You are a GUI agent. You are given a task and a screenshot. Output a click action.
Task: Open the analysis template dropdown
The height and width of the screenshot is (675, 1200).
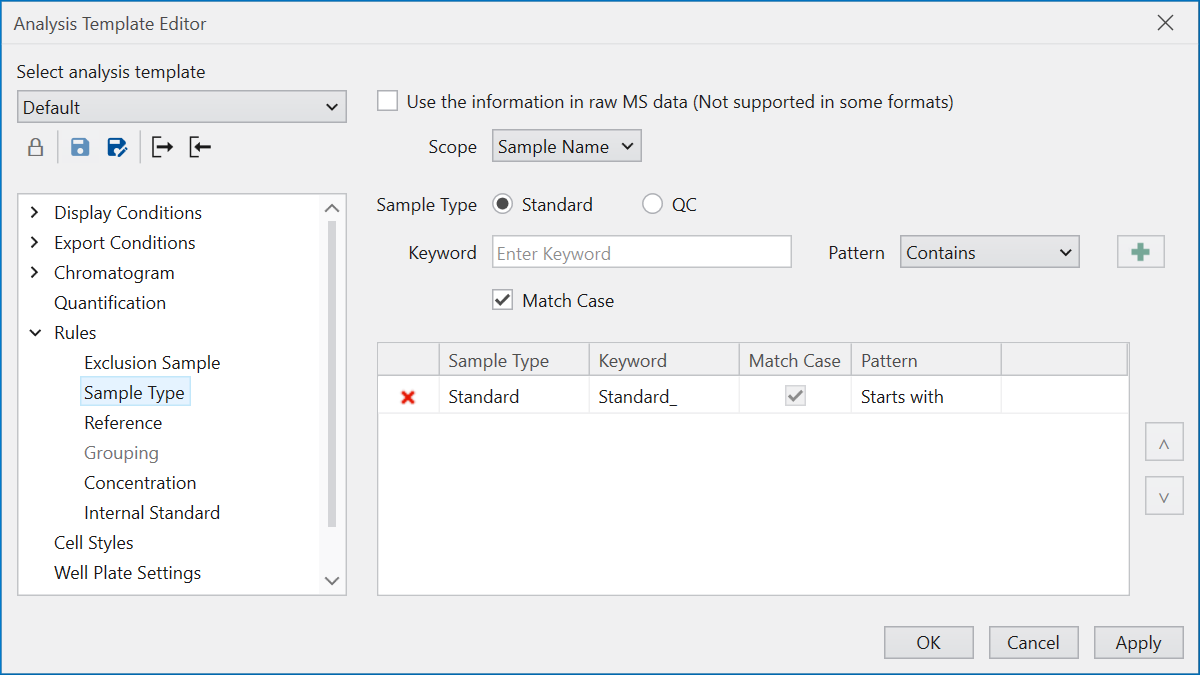click(181, 107)
